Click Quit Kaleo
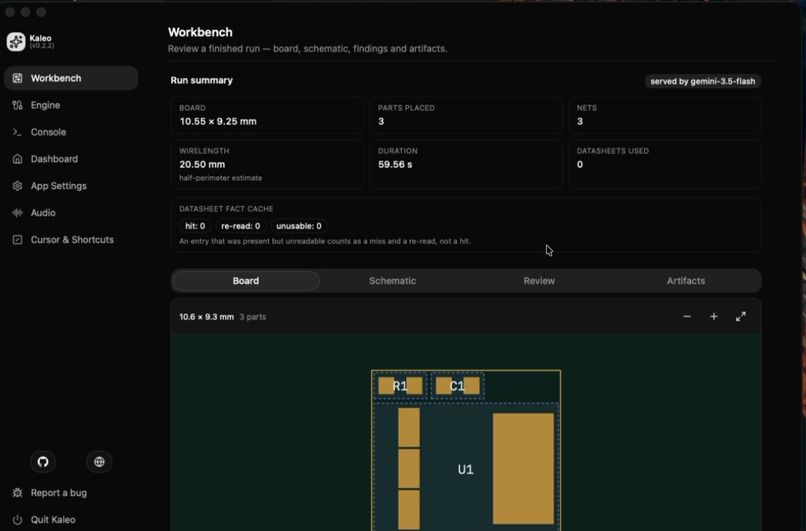This screenshot has height=531, width=806. (53, 520)
